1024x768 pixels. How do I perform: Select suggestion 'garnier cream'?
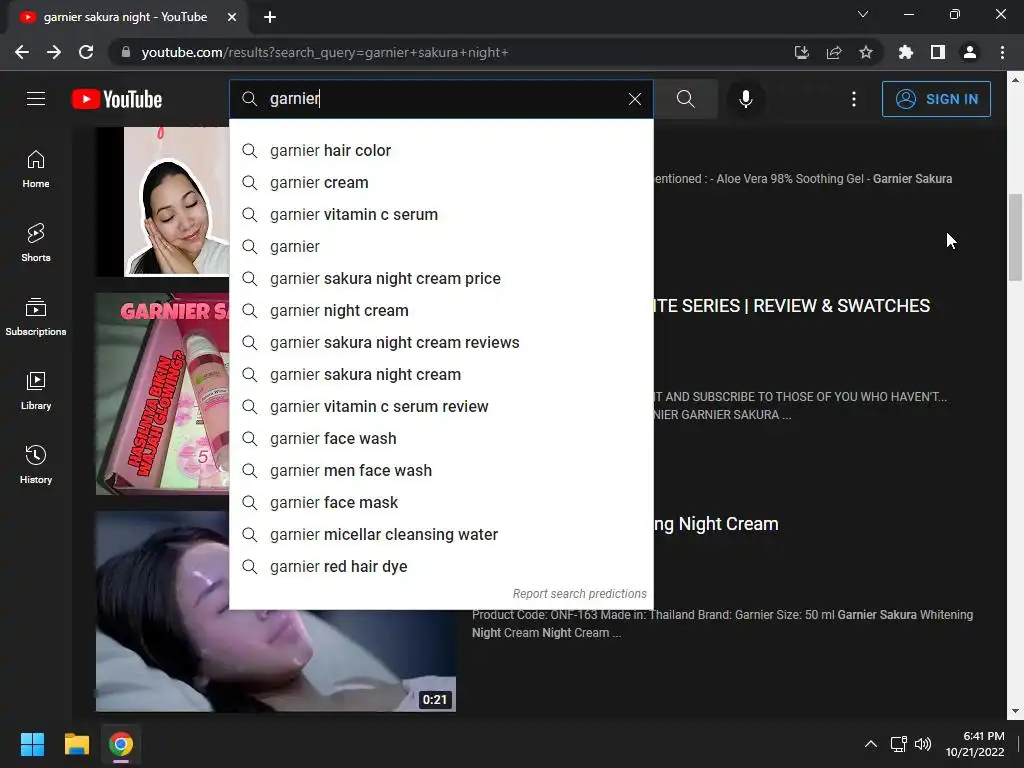click(x=441, y=182)
